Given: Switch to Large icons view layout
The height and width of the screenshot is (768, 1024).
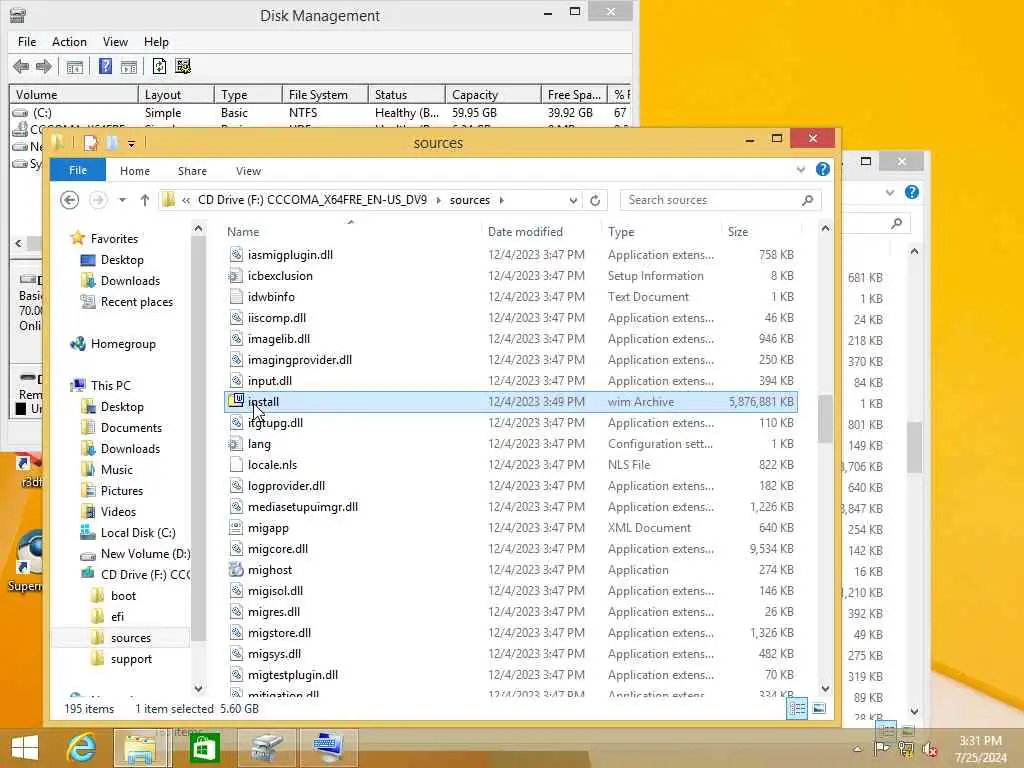Looking at the screenshot, I should (819, 709).
